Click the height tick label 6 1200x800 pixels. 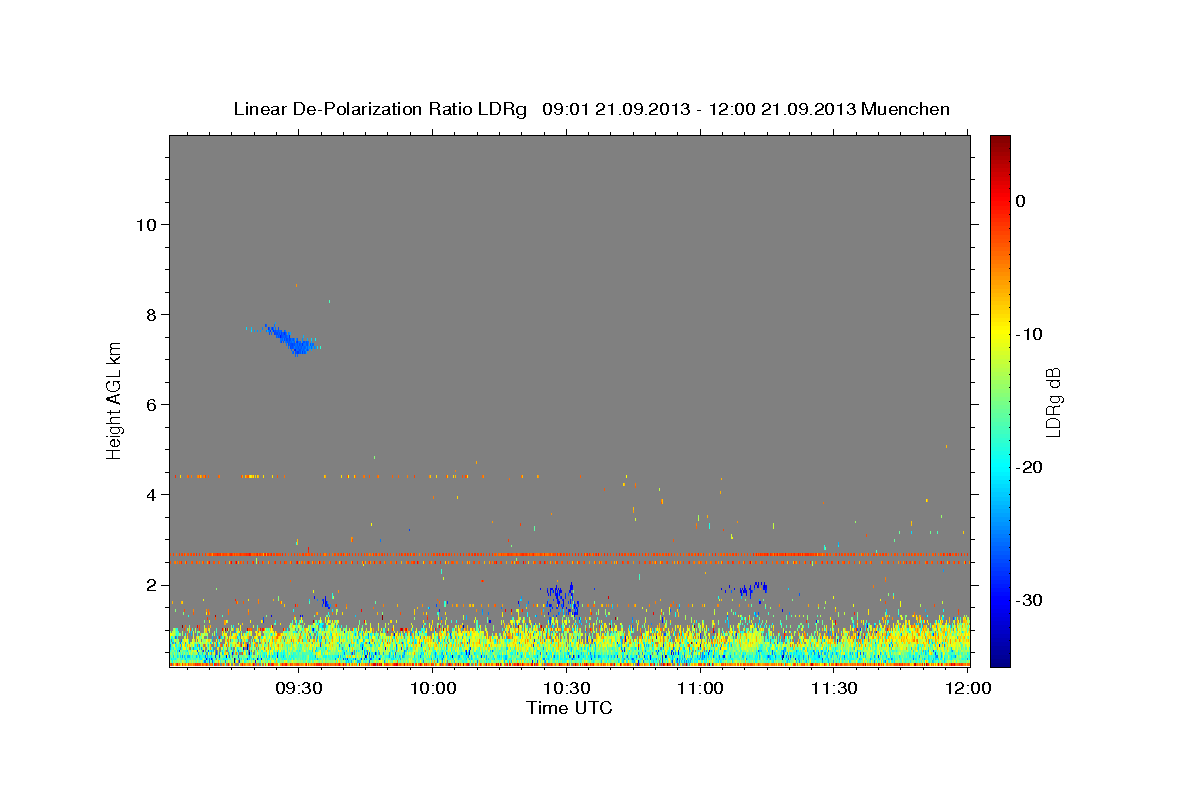coord(152,404)
